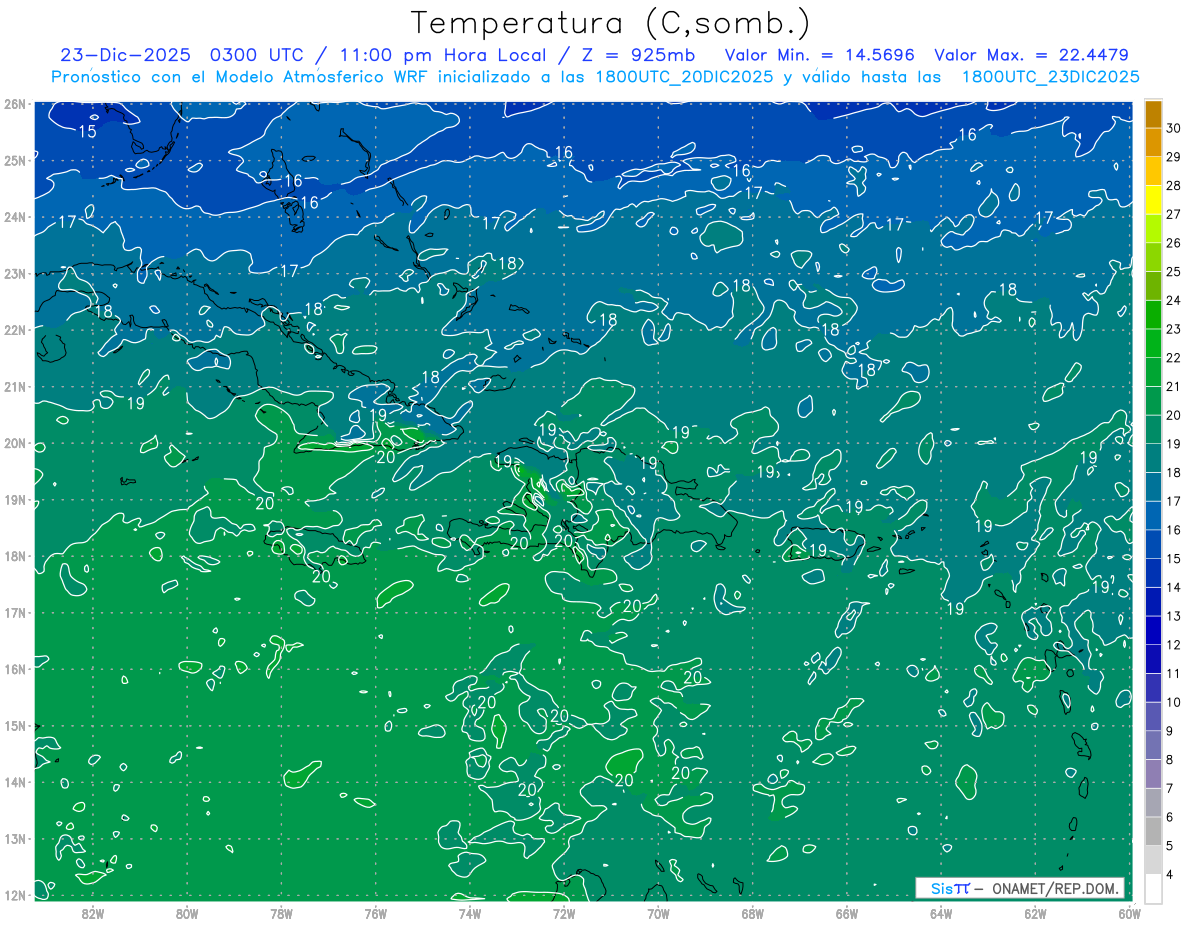This screenshot has width=1200, height=927.
Task: Choose the purple swatch between 8 and 9
Action: pos(1153,745)
